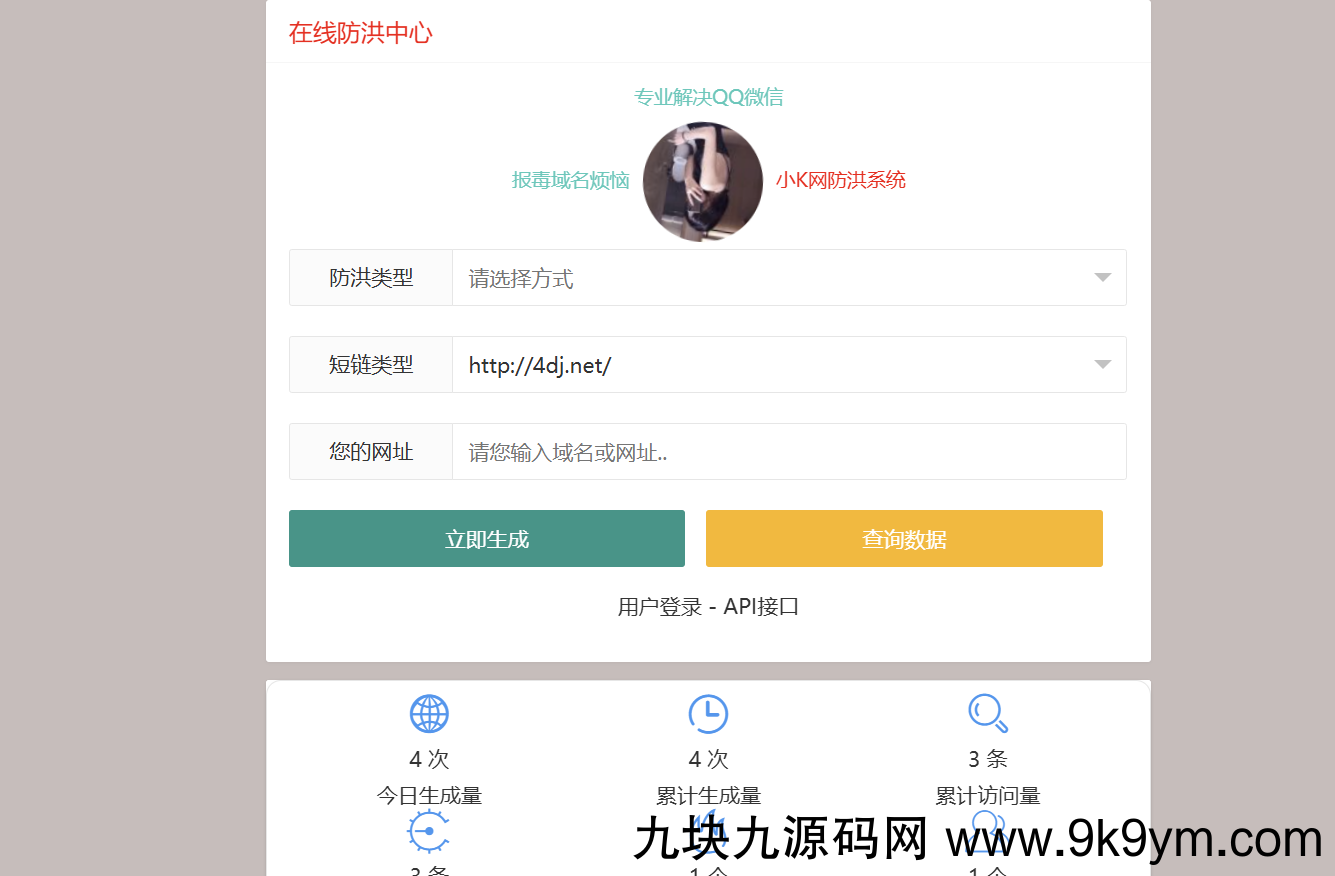Click the gauge icon in the stats panel
Screen dimensions: 1335x876
[x=429, y=830]
